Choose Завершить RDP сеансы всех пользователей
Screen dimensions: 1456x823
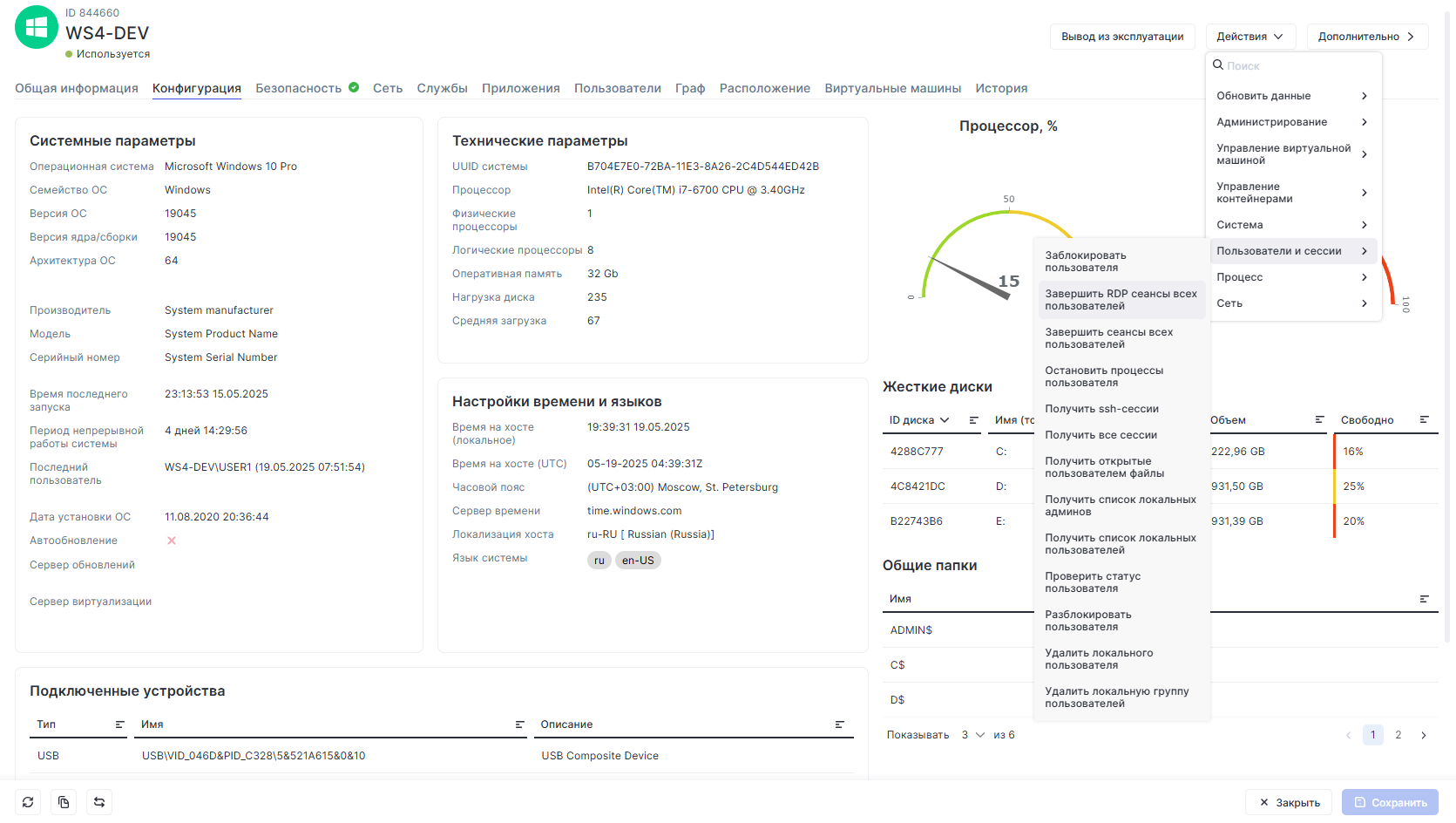pyautogui.click(x=1121, y=300)
